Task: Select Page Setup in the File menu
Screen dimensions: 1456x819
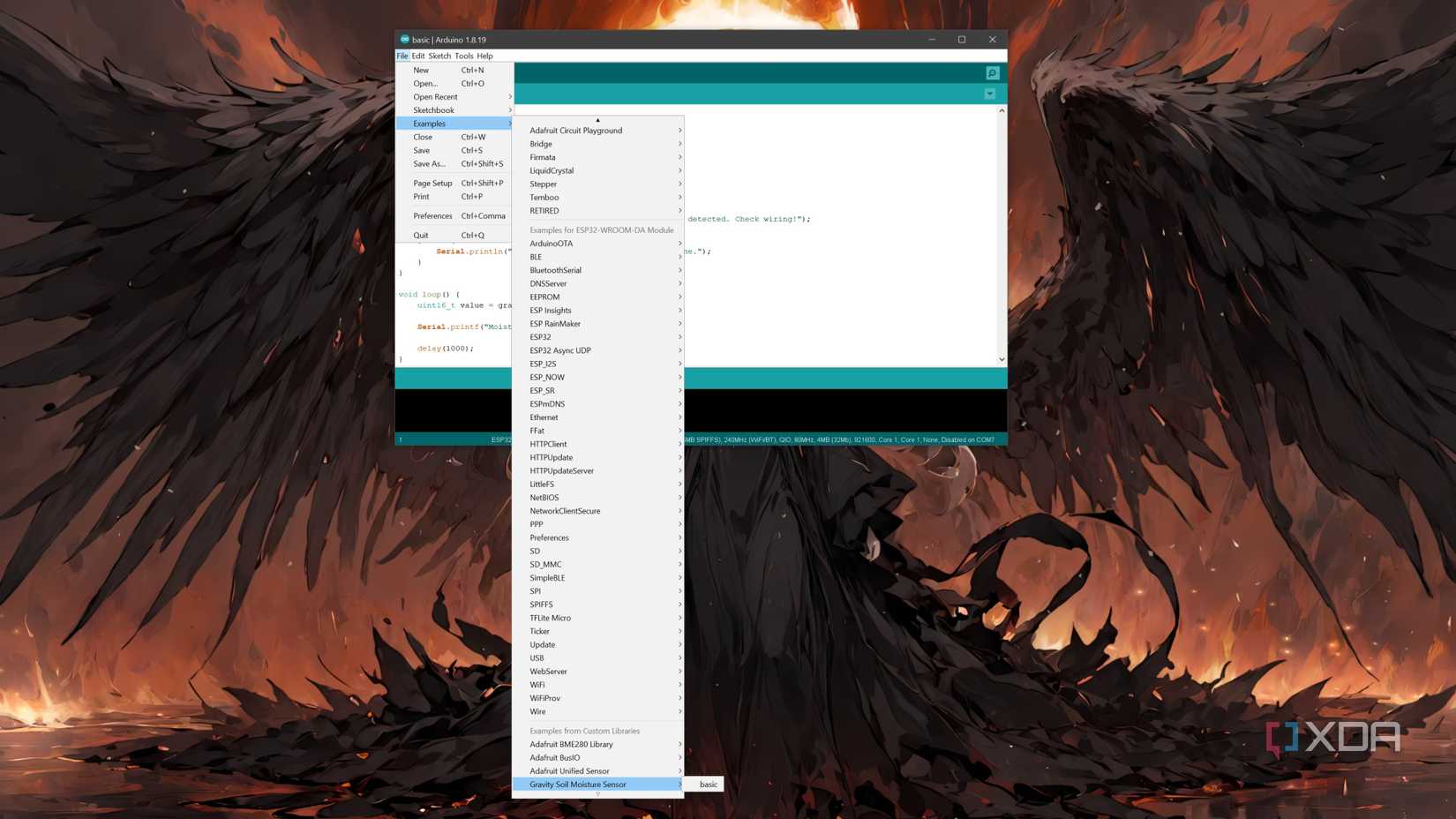Action: 454,184
